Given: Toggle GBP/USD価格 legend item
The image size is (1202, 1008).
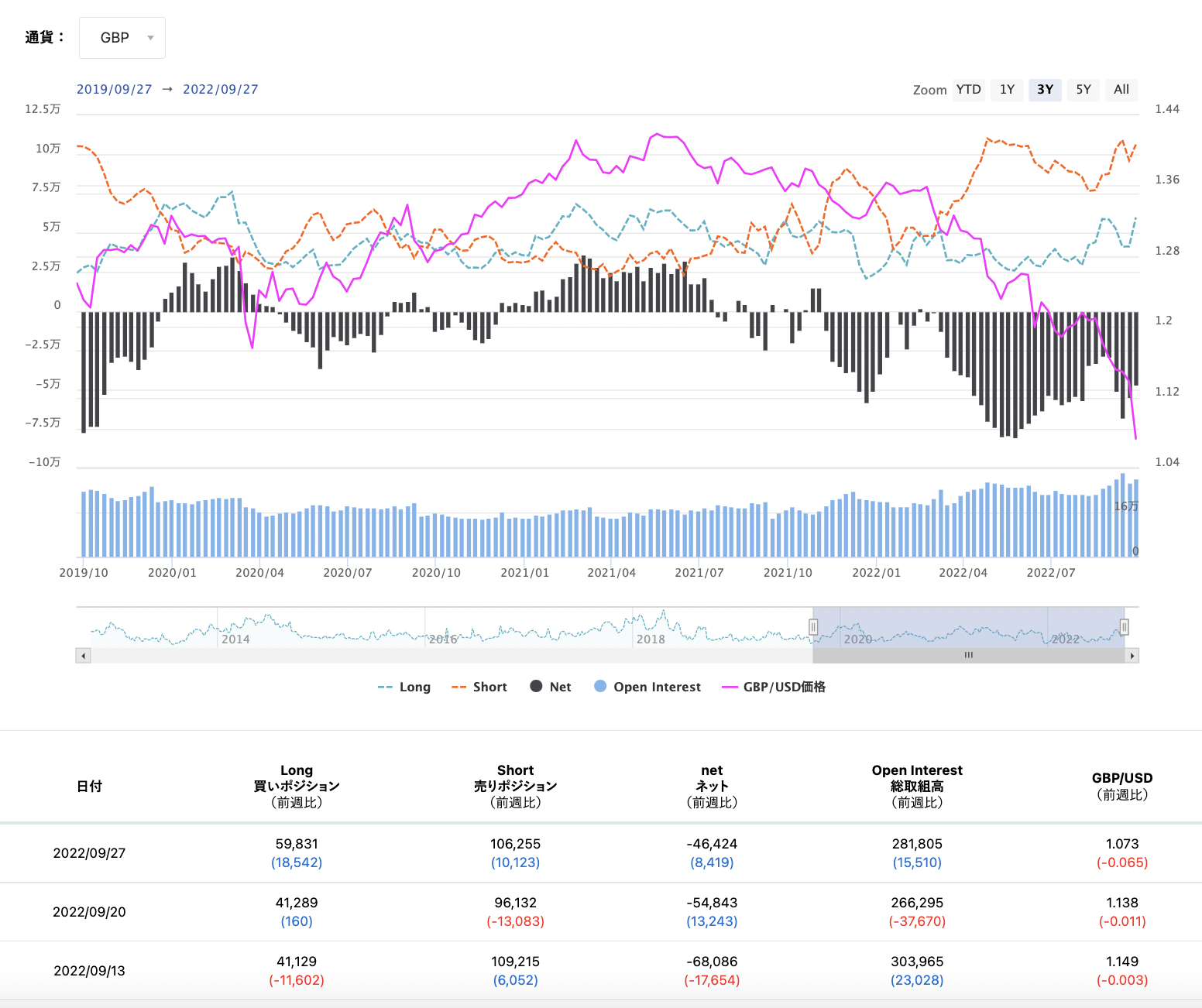Looking at the screenshot, I should [x=774, y=687].
